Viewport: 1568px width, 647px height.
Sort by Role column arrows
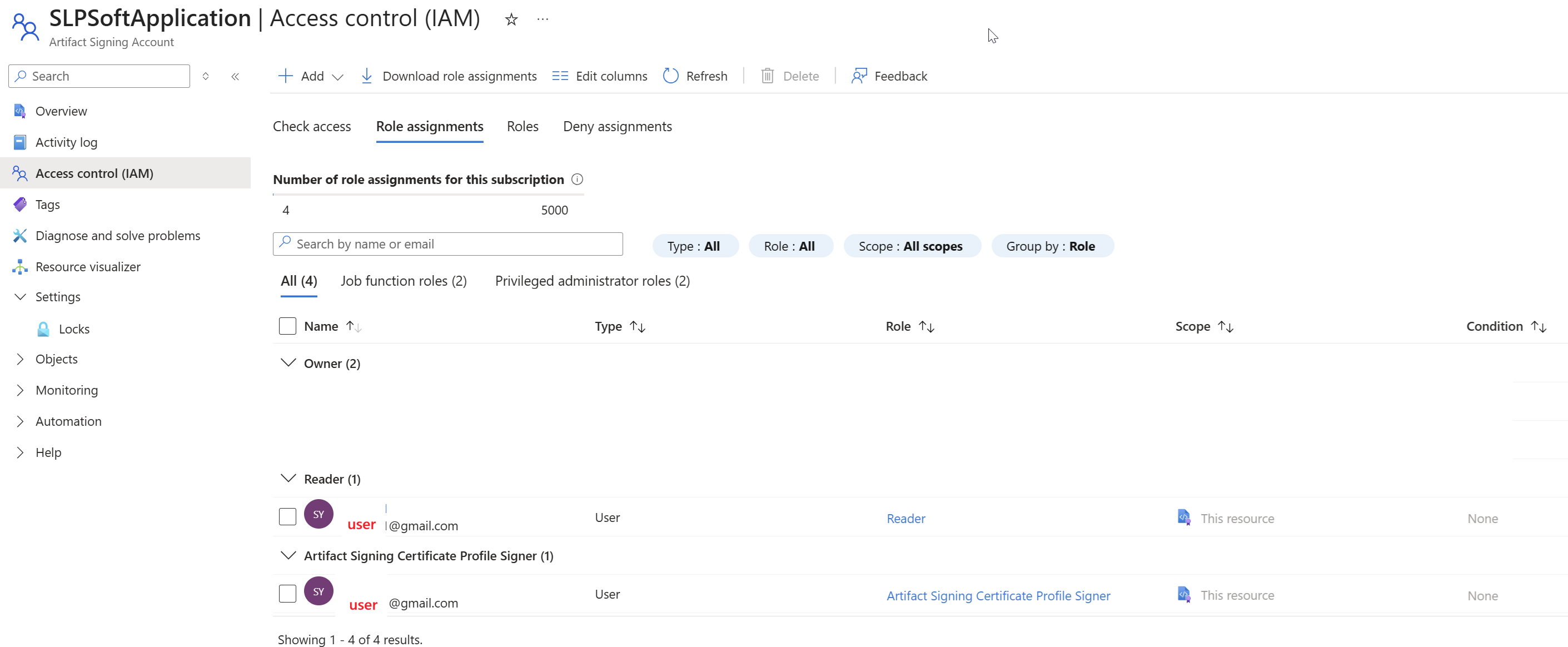click(927, 326)
